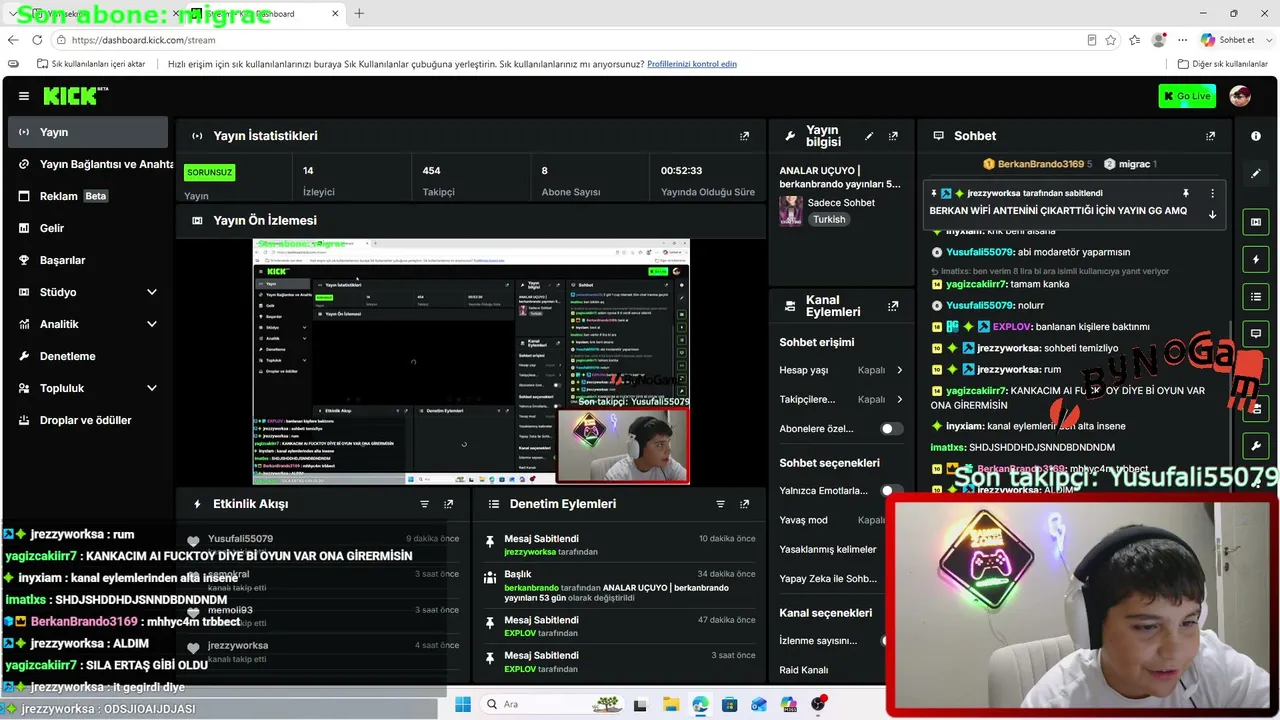The width and height of the screenshot is (1280, 720).
Task: Toggle the stream preview widget icon in right sidebar
Action: [1256, 222]
